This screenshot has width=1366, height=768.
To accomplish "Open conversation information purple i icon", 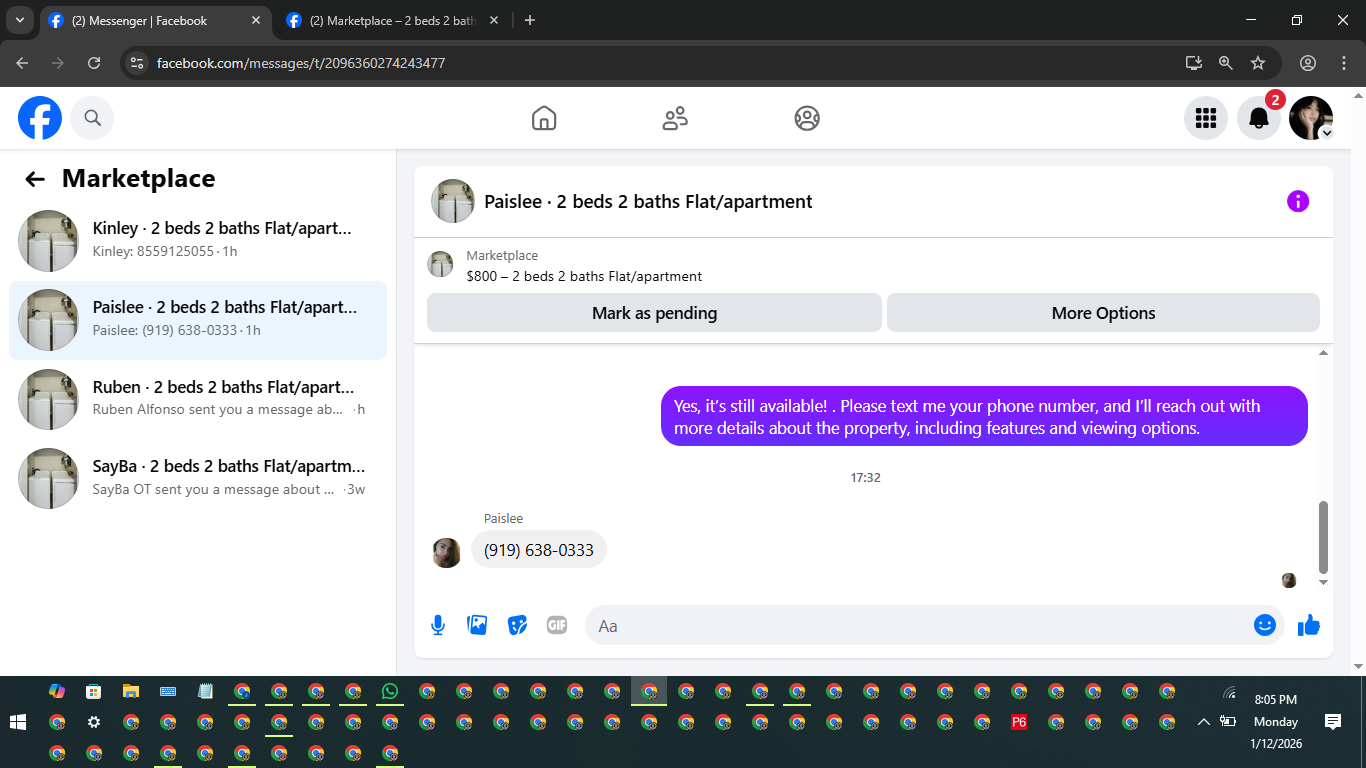I will click(1298, 201).
